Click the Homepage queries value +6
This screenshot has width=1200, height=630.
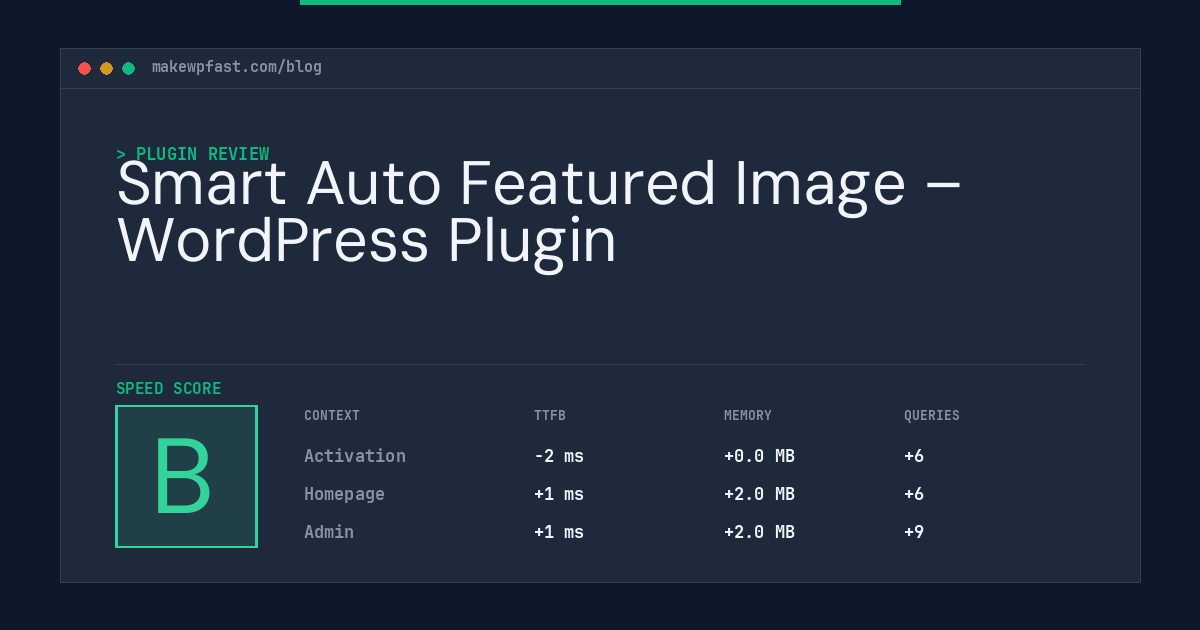914,494
